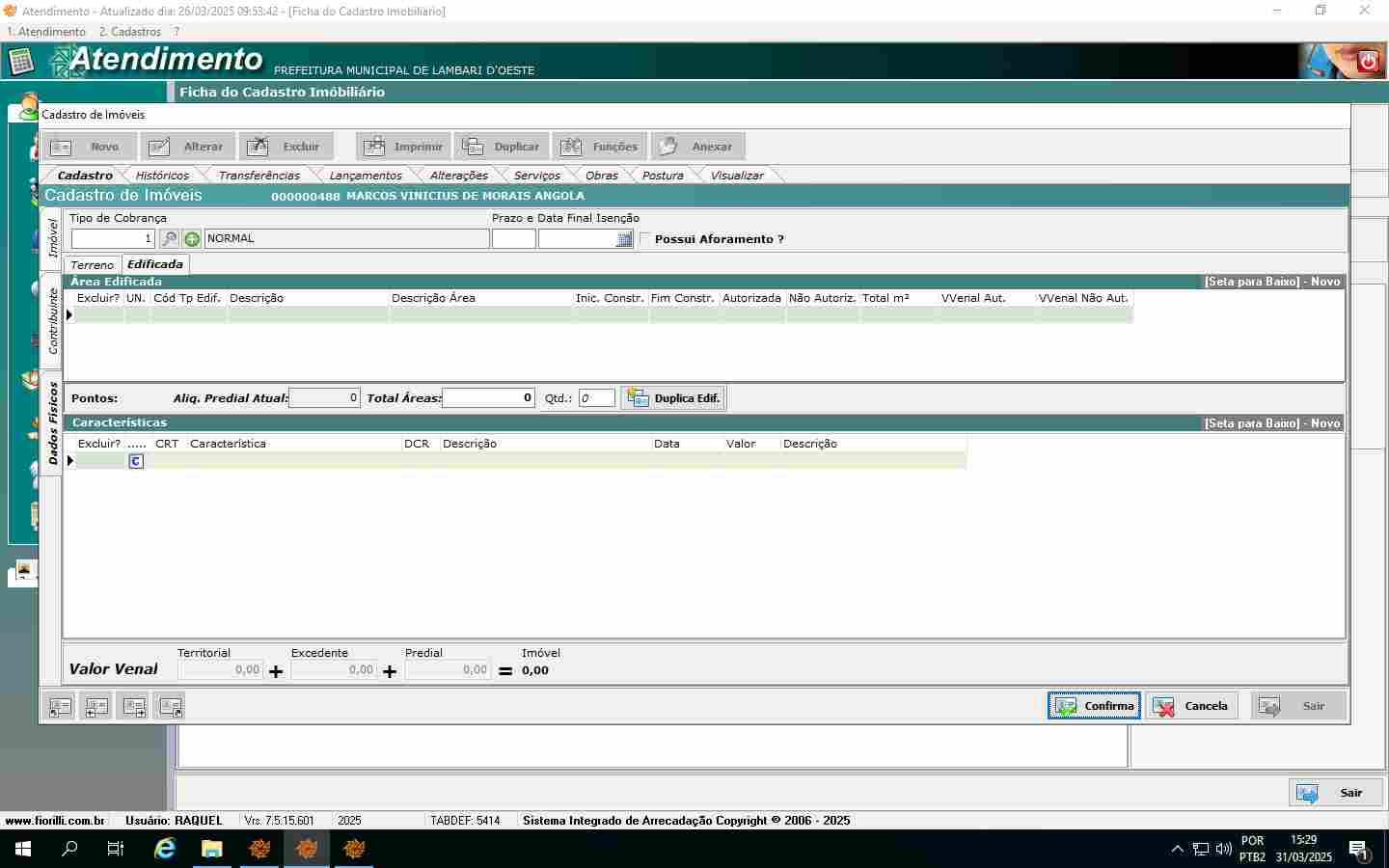
Task: Open the Lançamentos tab
Action: tap(366, 176)
